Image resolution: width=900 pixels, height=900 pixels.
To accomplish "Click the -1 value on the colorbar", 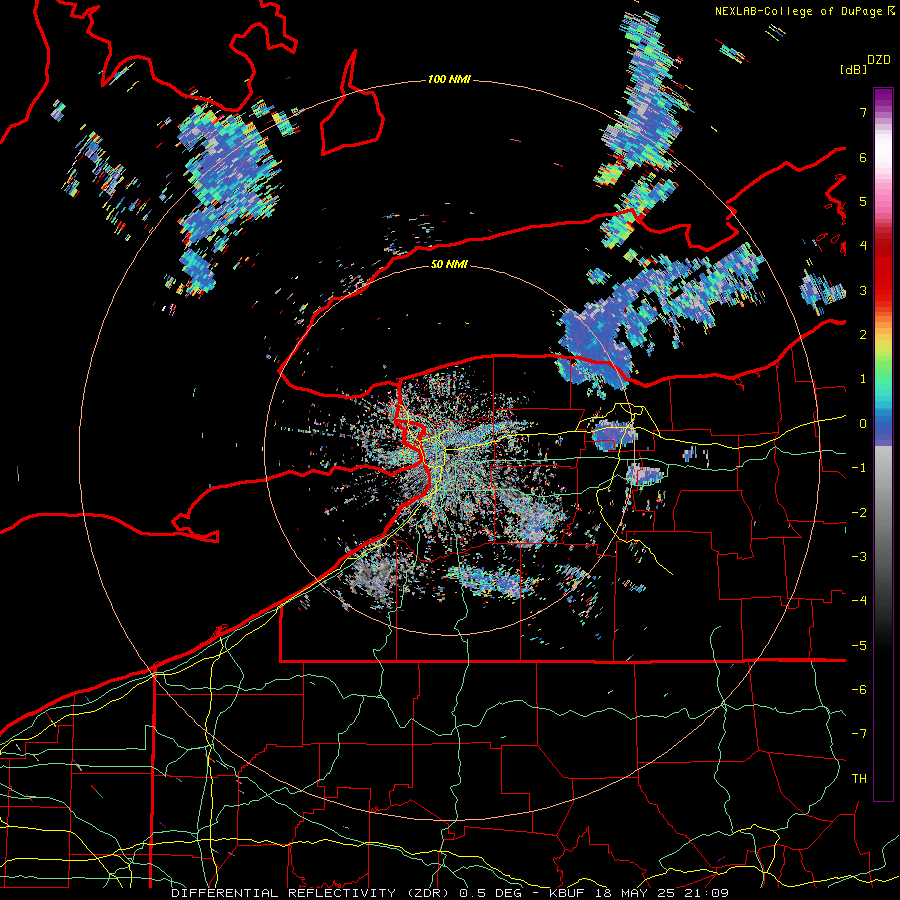I will click(859, 468).
